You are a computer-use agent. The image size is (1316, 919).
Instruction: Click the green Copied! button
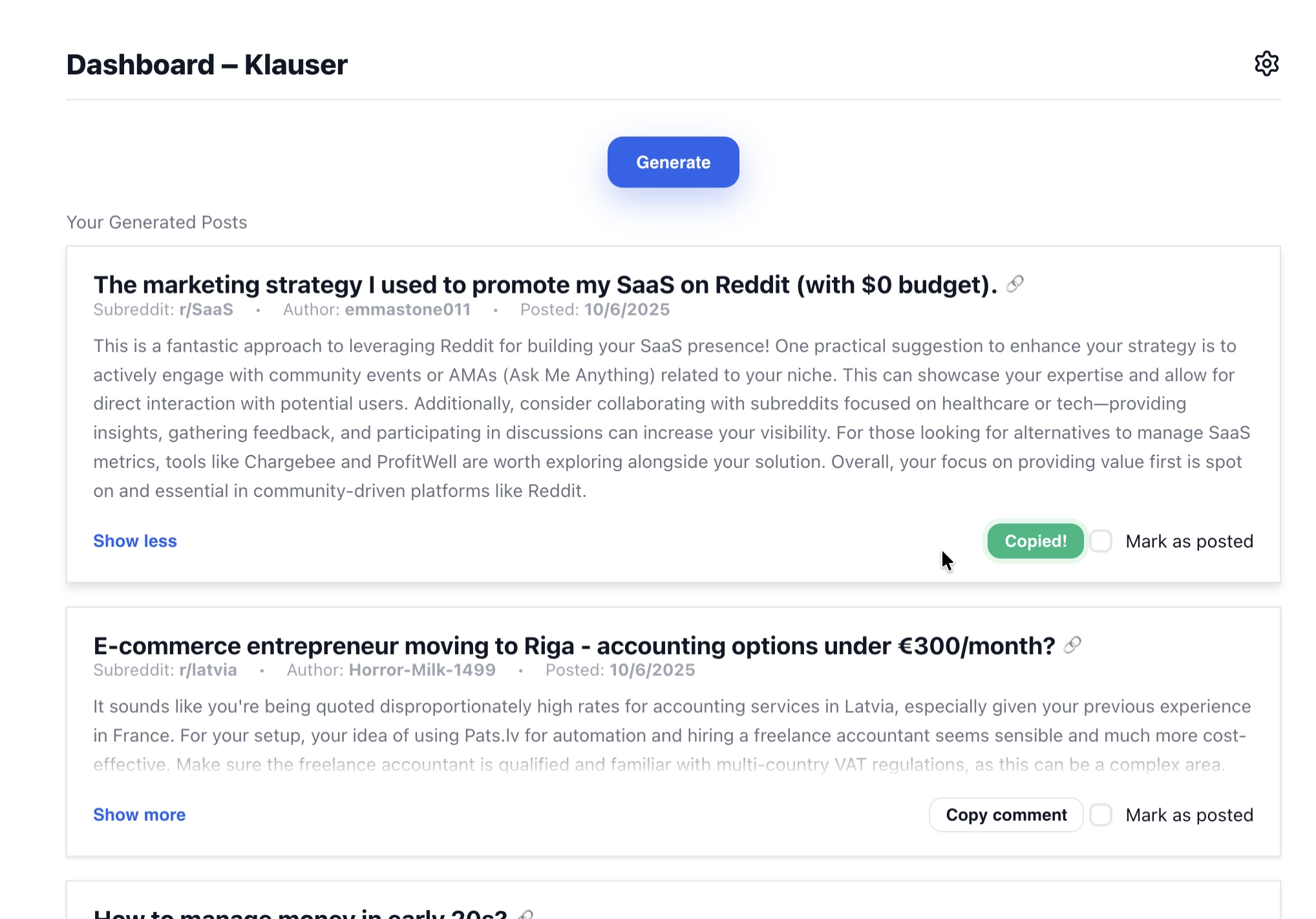click(x=1034, y=541)
